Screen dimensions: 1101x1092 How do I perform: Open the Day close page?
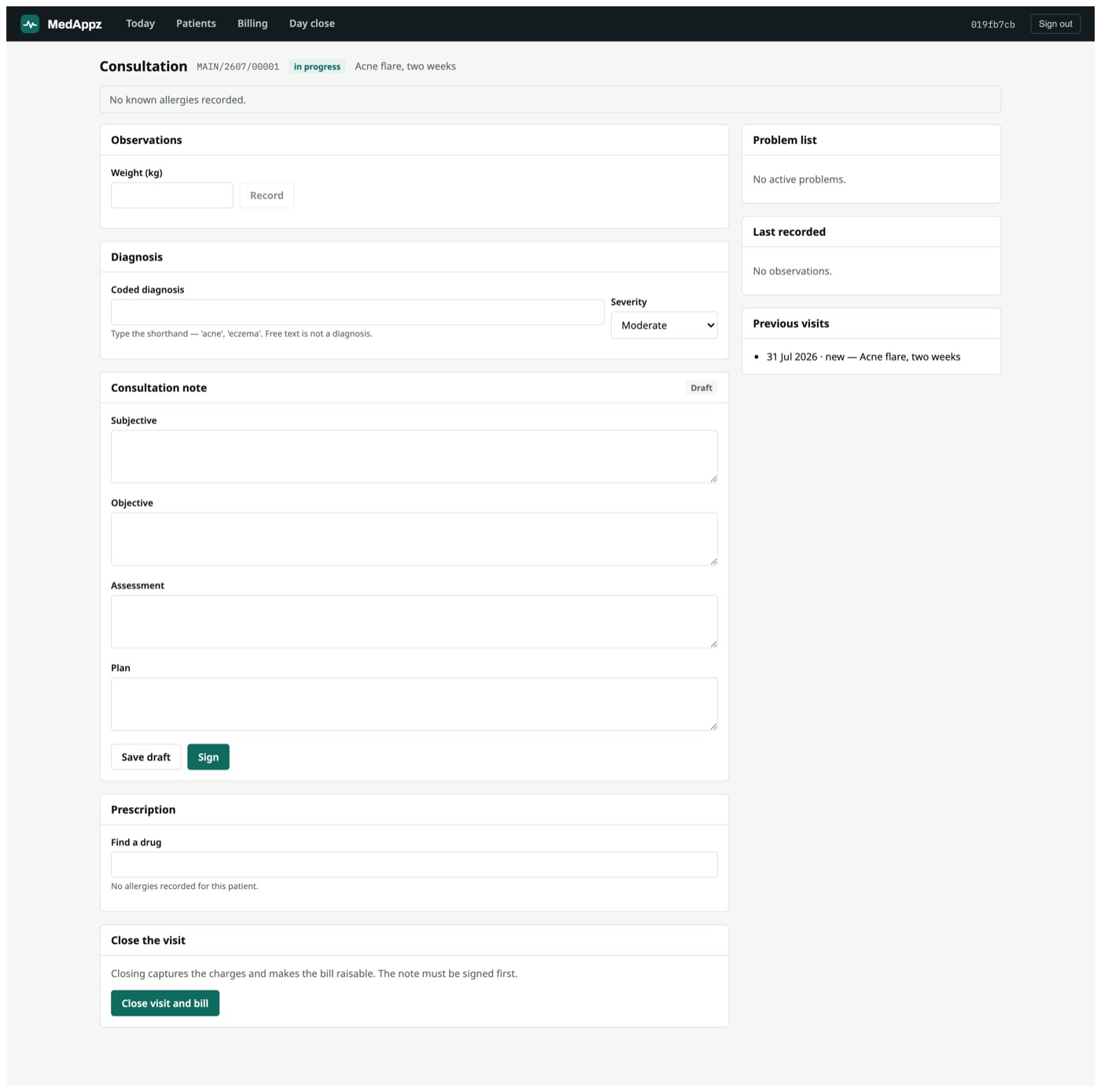coord(311,24)
